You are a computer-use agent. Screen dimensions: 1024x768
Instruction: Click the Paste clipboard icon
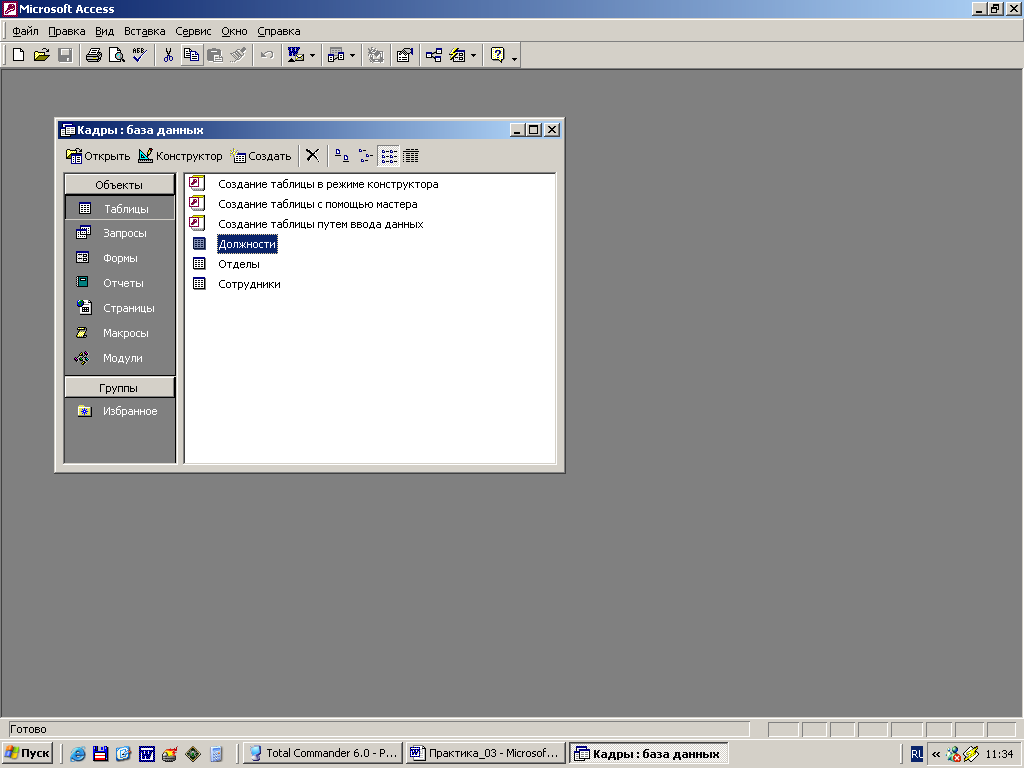215,55
